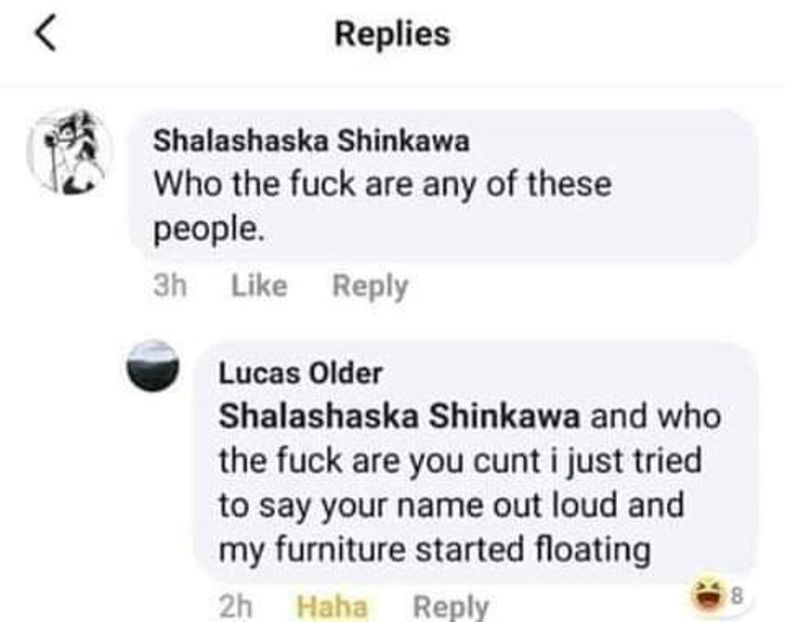Open the Shalashaska Shinkawa author name on first comment

click(x=311, y=141)
